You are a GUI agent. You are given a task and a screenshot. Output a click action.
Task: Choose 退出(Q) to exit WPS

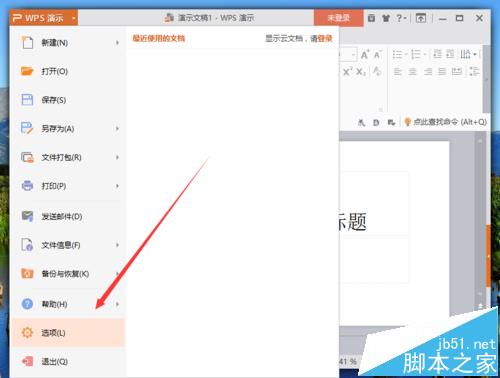[x=69, y=361]
